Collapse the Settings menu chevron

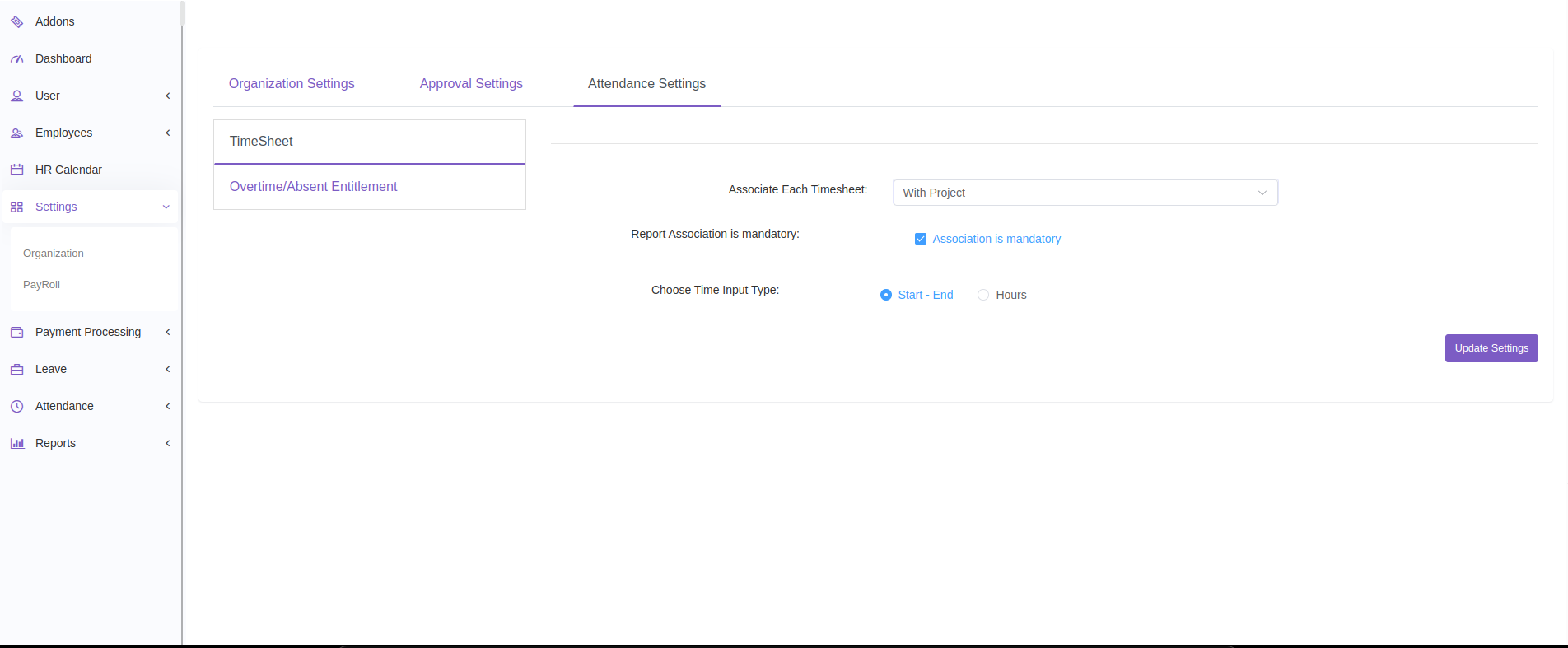166,207
